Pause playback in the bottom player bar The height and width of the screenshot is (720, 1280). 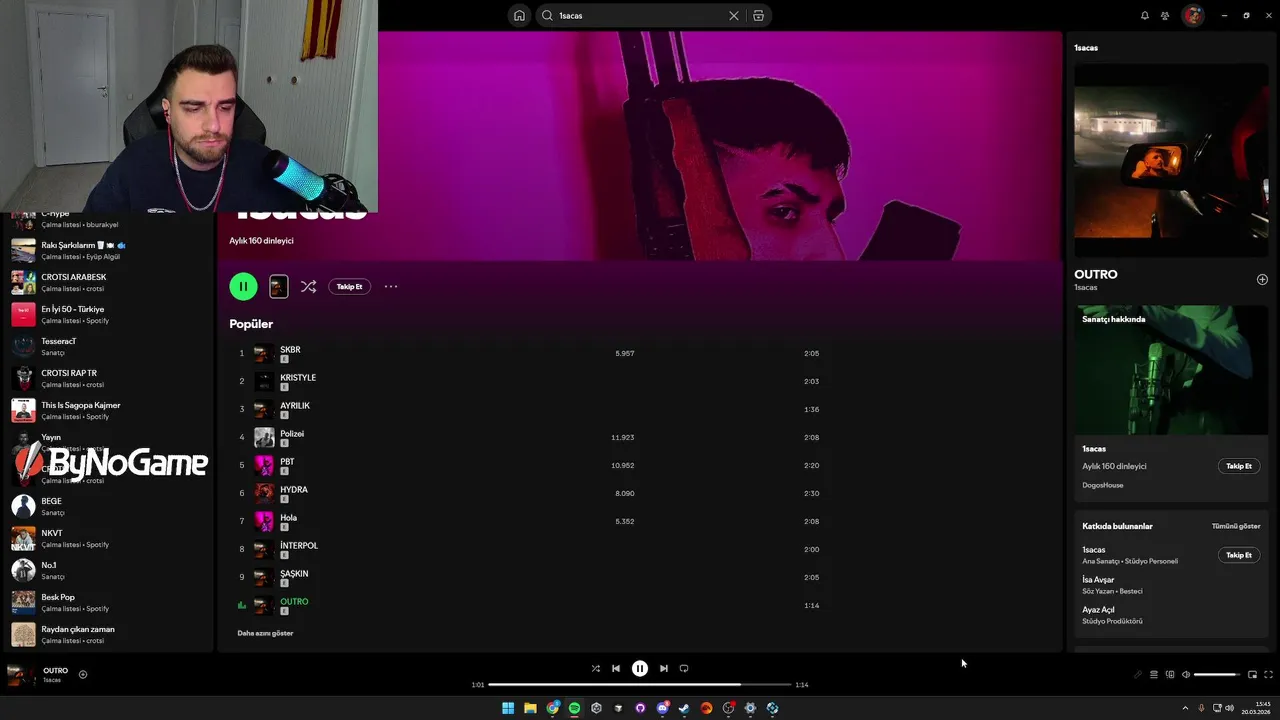pos(640,668)
